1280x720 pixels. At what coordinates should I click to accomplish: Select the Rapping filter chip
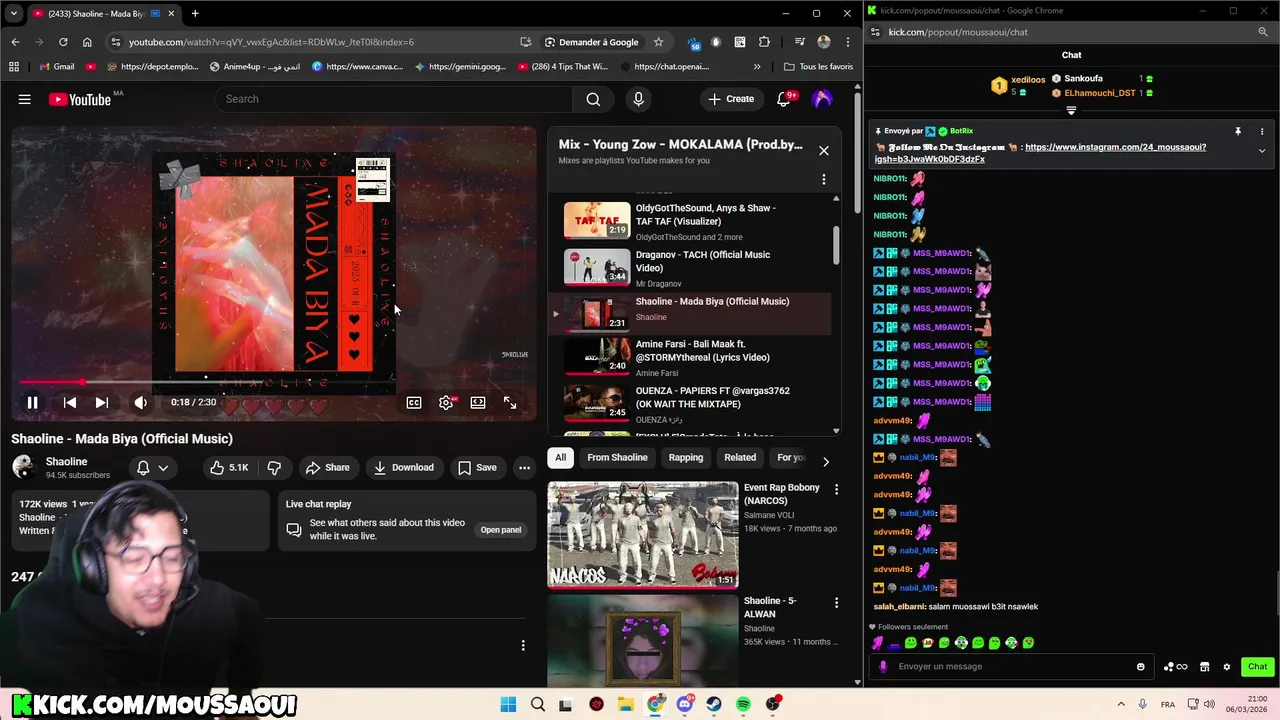pyautogui.click(x=686, y=457)
